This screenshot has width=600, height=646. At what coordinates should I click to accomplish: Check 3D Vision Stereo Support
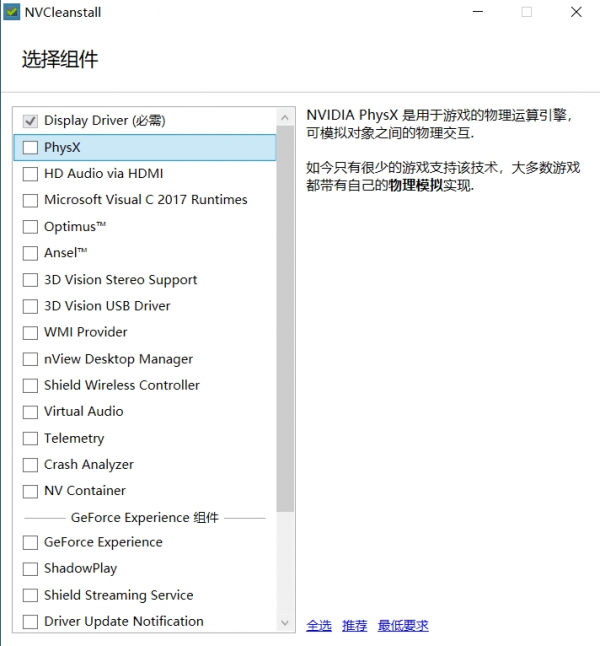coord(30,280)
